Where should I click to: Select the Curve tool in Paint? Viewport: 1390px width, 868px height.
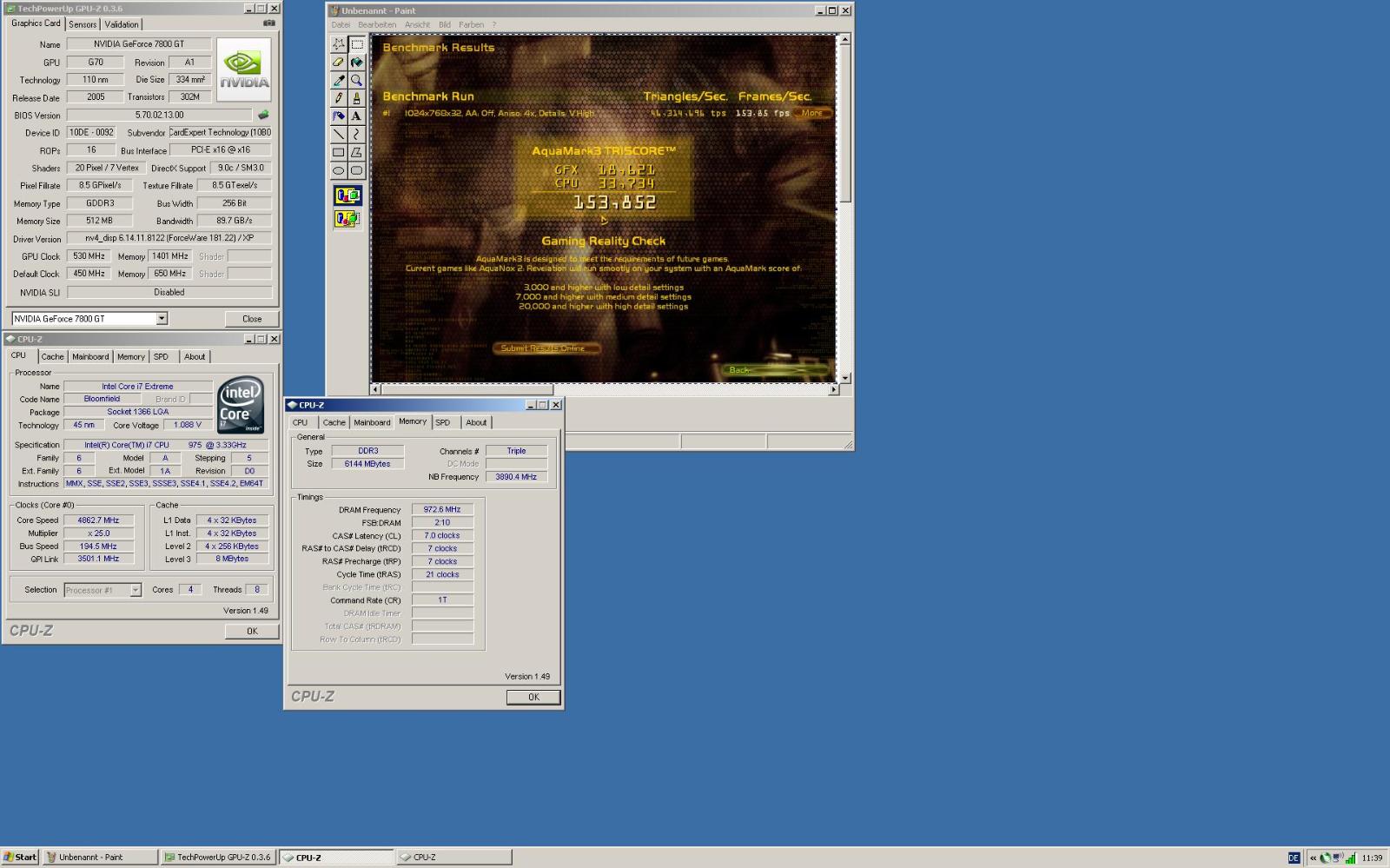tap(356, 134)
